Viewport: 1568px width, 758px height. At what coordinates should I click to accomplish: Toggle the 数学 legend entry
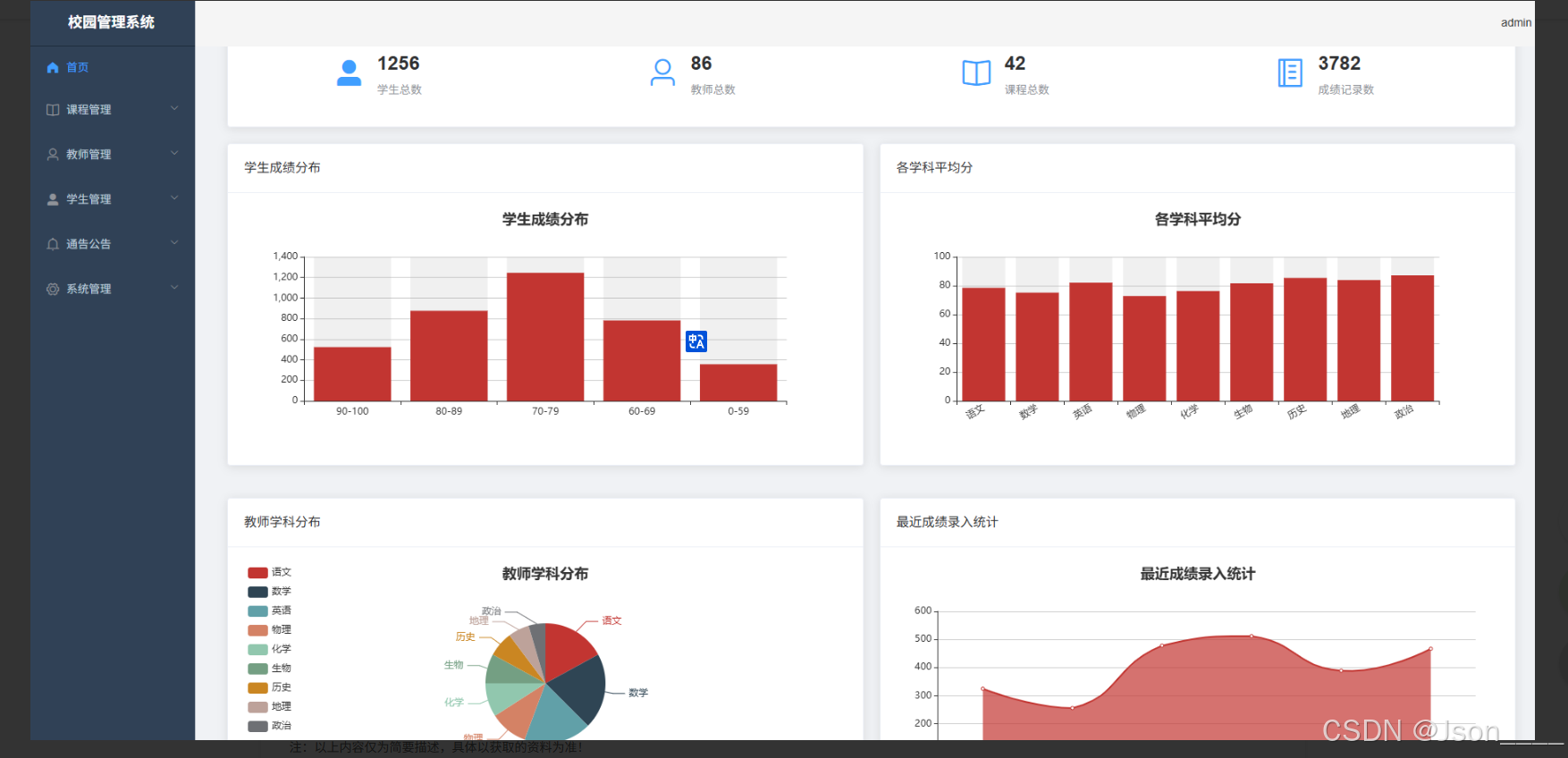[269, 592]
